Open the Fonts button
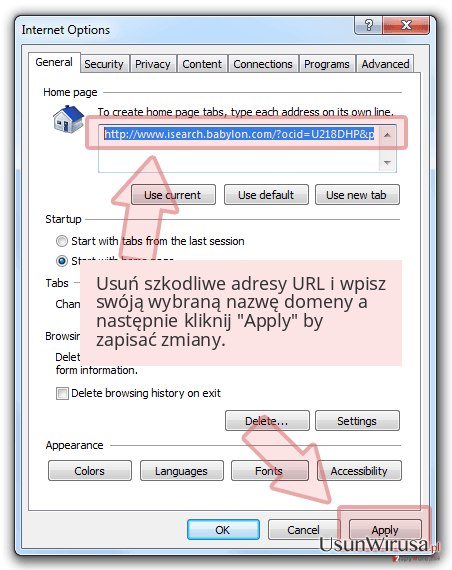452x570 pixels. click(x=270, y=471)
